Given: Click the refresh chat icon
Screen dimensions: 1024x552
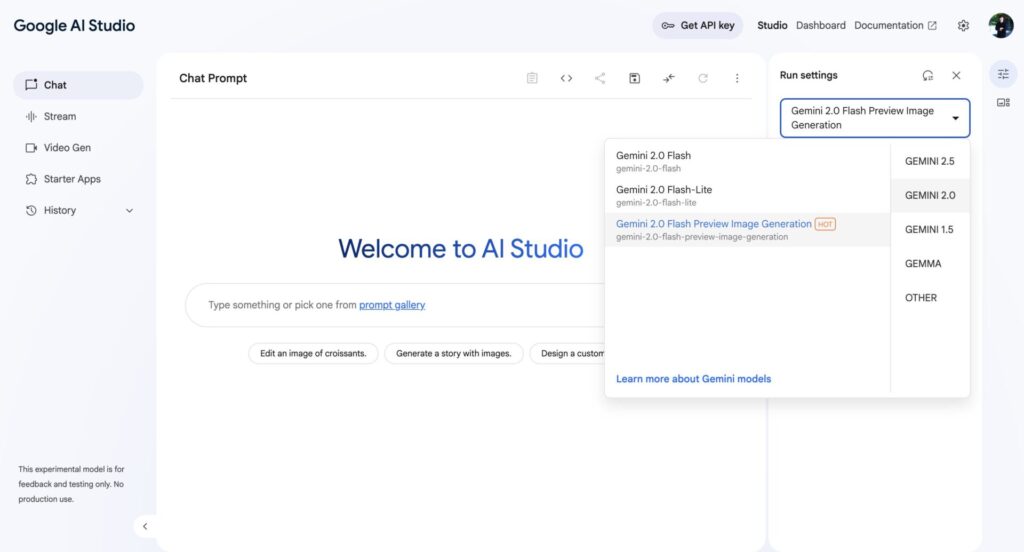Looking at the screenshot, I should pos(703,78).
